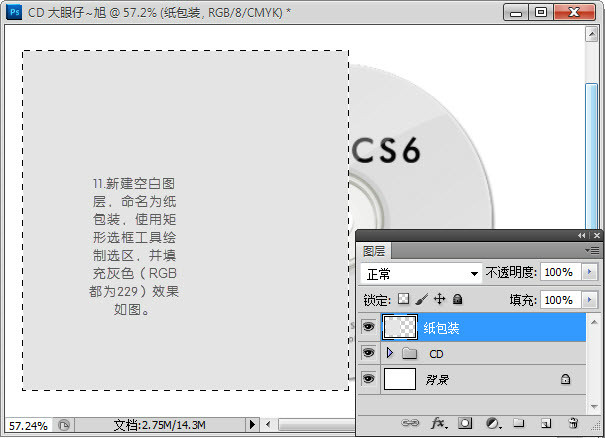The image size is (605, 438).
Task: Open the 不透明度 opacity slider arrow
Action: (x=589, y=273)
